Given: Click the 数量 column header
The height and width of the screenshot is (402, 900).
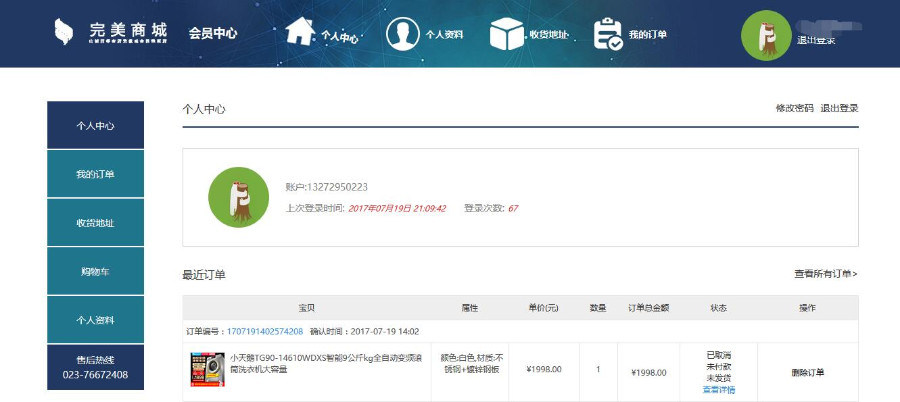Looking at the screenshot, I should point(598,308).
